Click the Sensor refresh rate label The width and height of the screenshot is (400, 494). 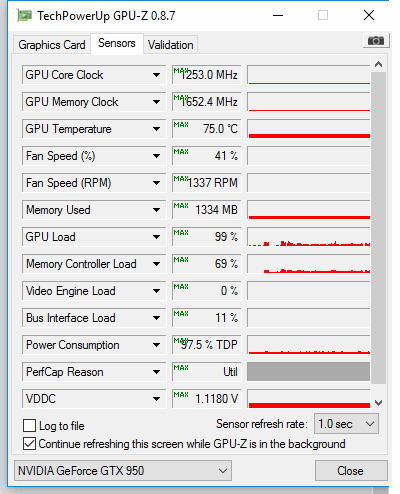click(x=262, y=424)
